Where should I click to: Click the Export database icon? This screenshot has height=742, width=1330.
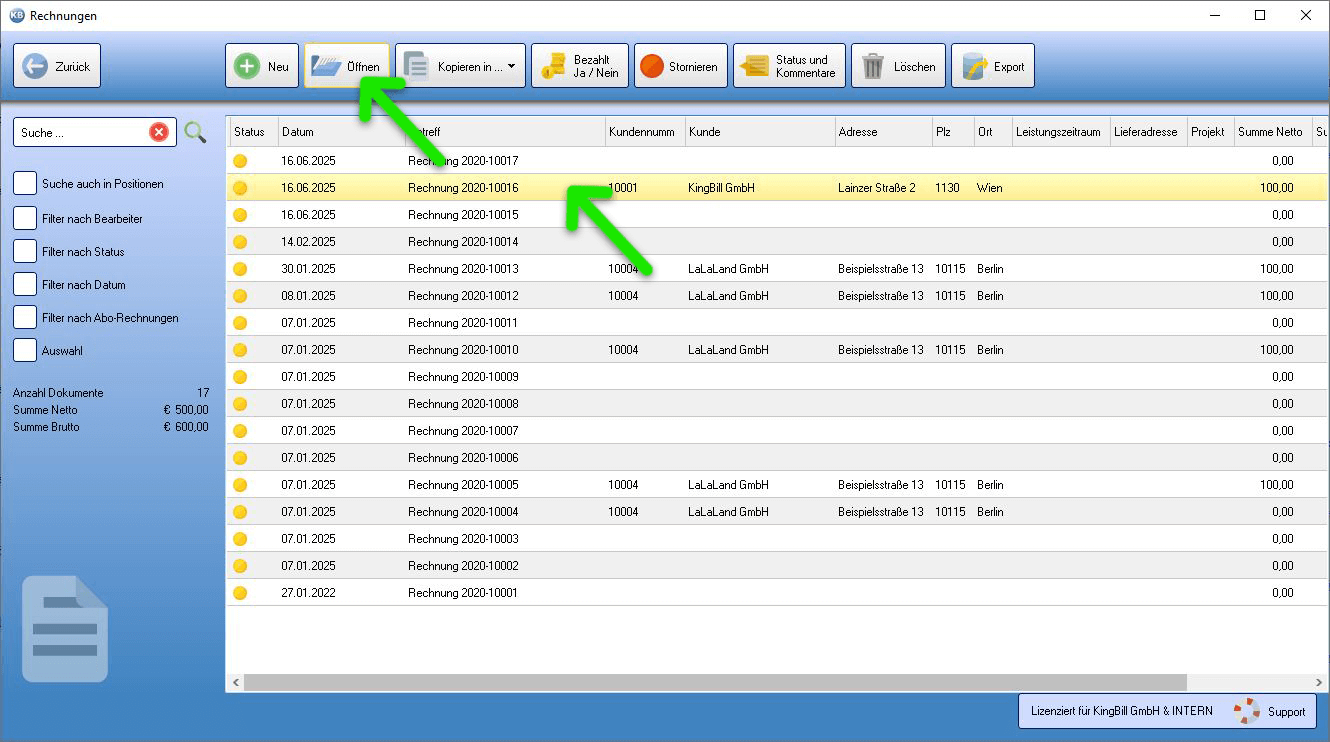974,66
